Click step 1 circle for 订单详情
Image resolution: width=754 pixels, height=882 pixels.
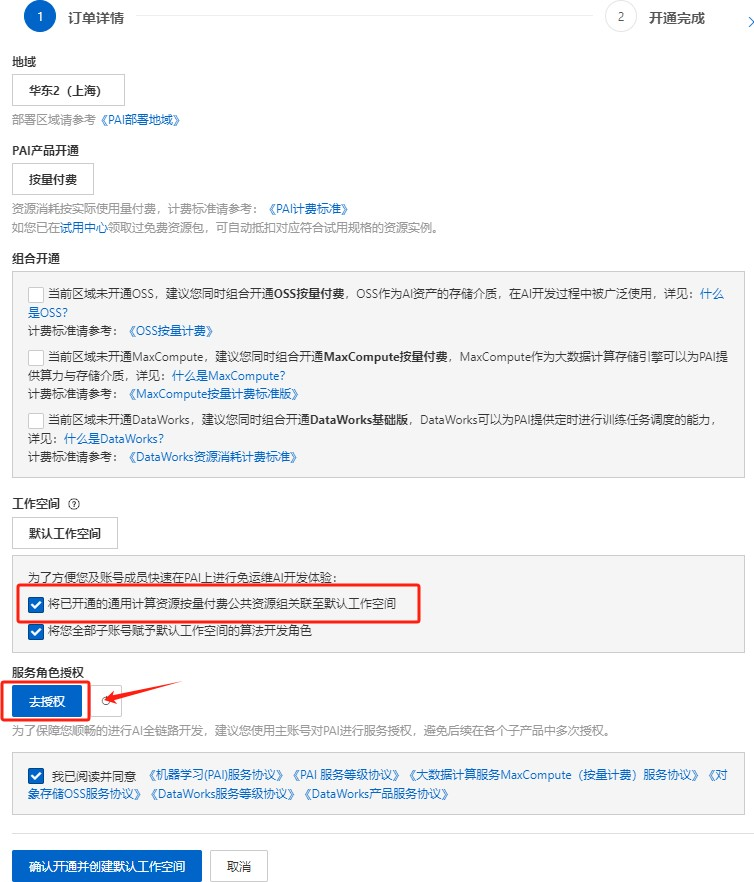click(40, 16)
